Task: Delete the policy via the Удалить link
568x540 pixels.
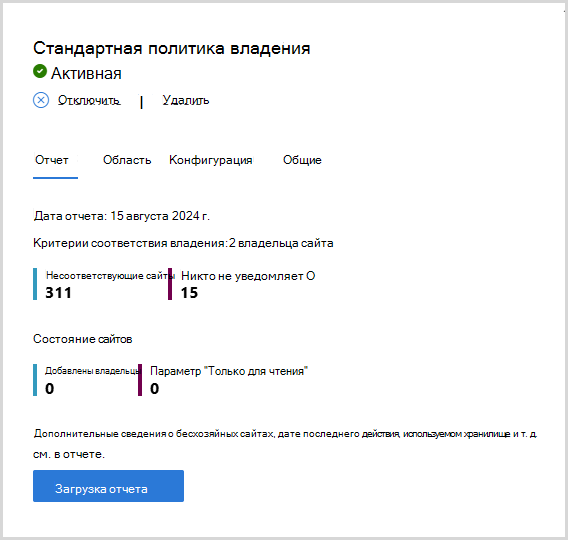Action: 185,100
